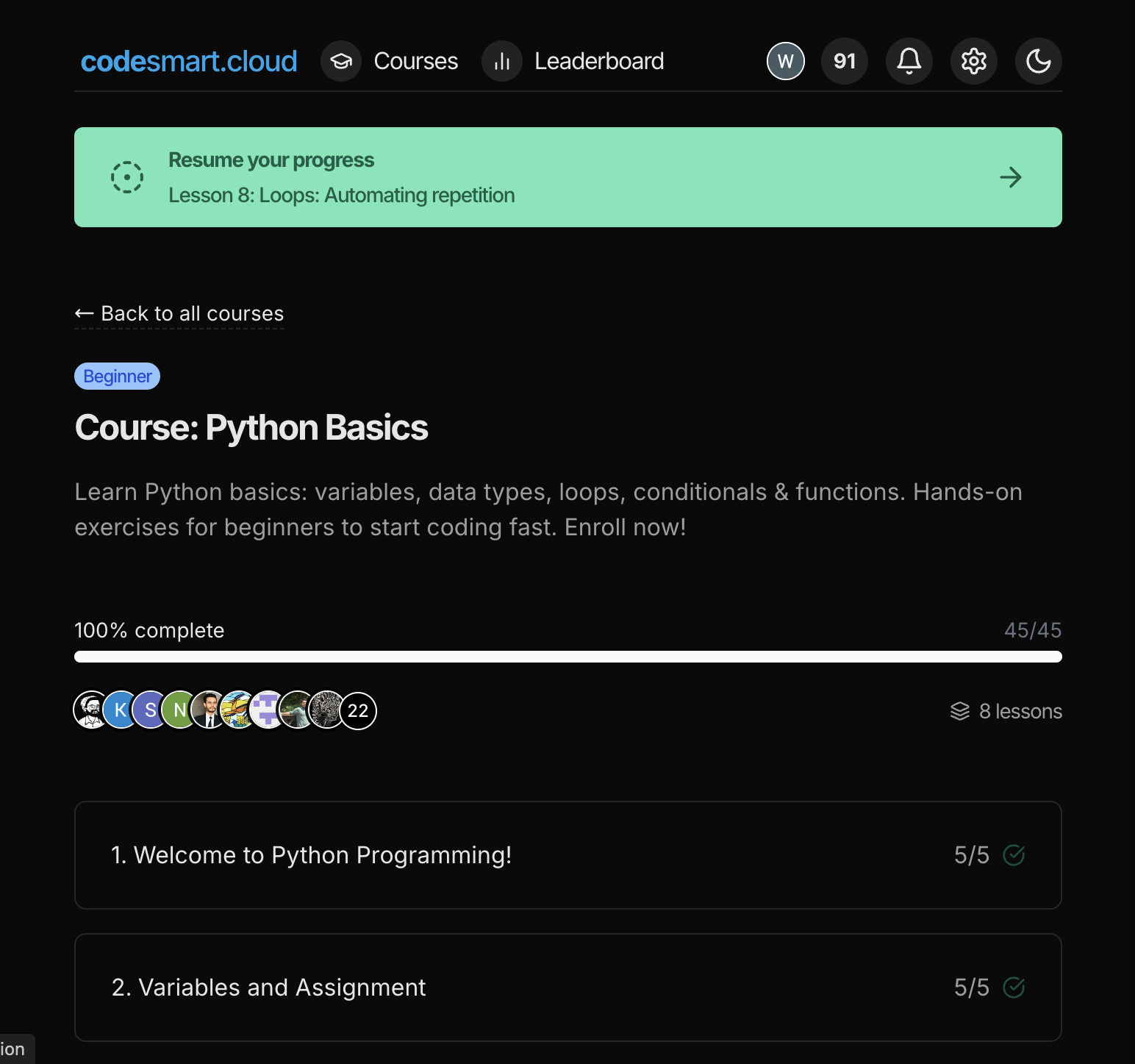The image size is (1135, 1064).
Task: Click the 5/5 score on lesson 2
Action: (972, 988)
